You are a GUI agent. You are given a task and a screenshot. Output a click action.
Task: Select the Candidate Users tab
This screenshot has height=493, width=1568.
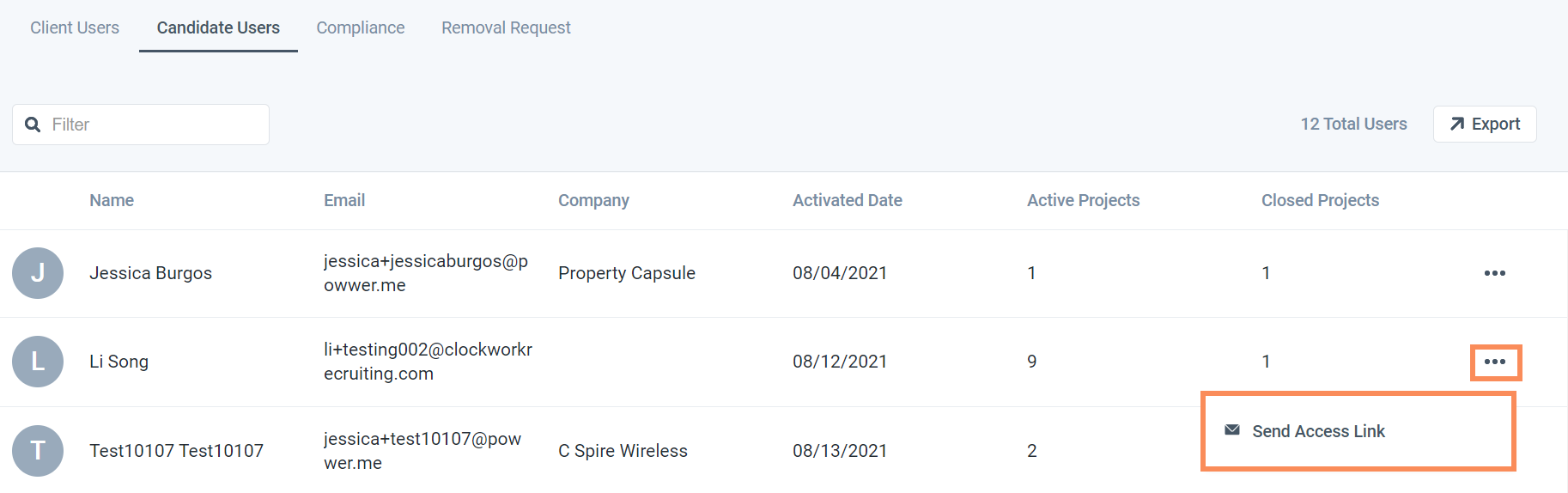[x=218, y=27]
